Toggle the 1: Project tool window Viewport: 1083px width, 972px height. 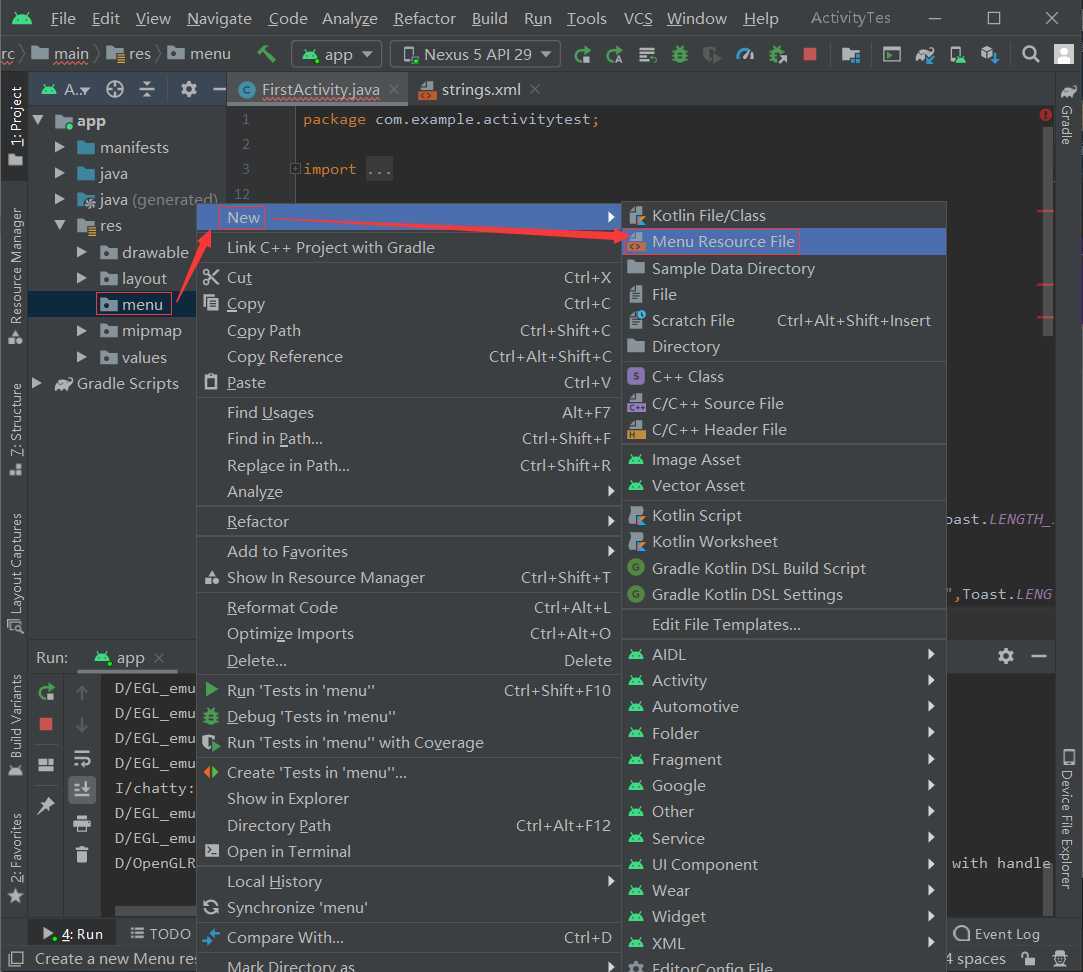point(15,126)
